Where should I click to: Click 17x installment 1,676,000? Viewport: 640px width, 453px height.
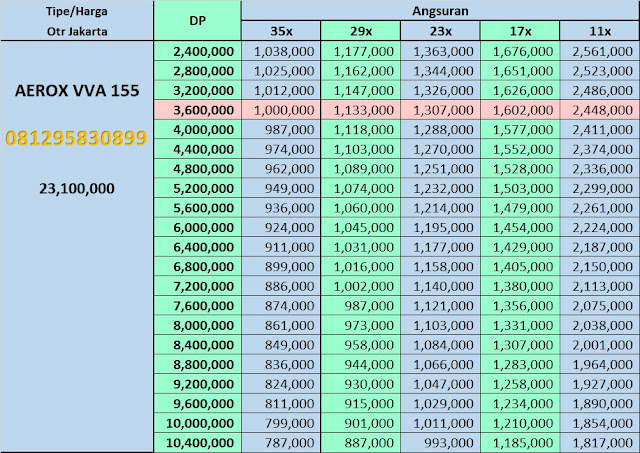click(520, 51)
